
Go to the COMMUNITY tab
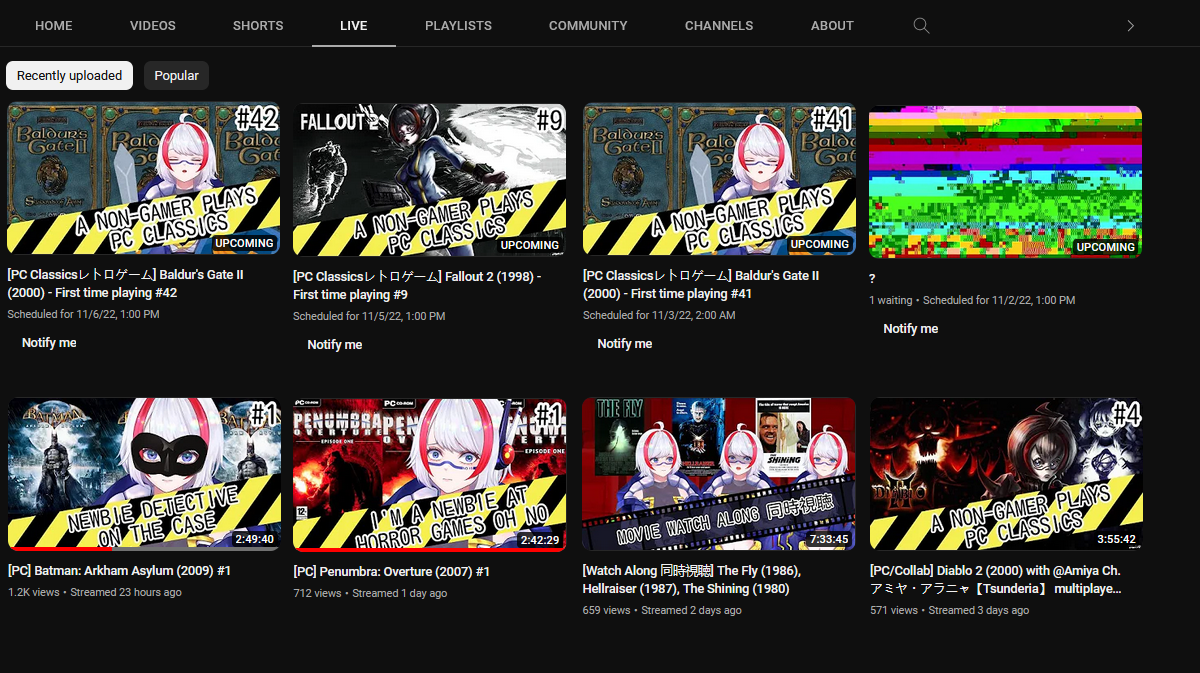tap(588, 25)
